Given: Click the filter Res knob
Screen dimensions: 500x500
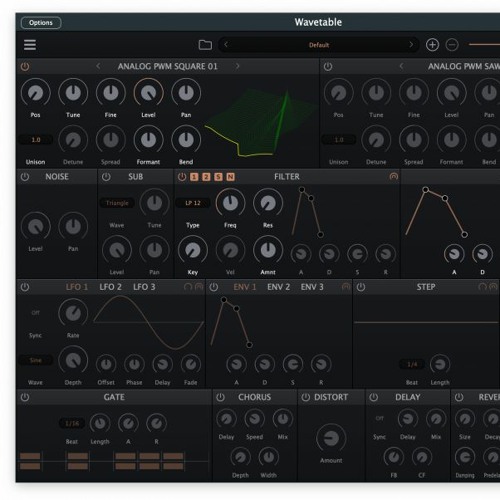Looking at the screenshot, I should click(x=268, y=203).
